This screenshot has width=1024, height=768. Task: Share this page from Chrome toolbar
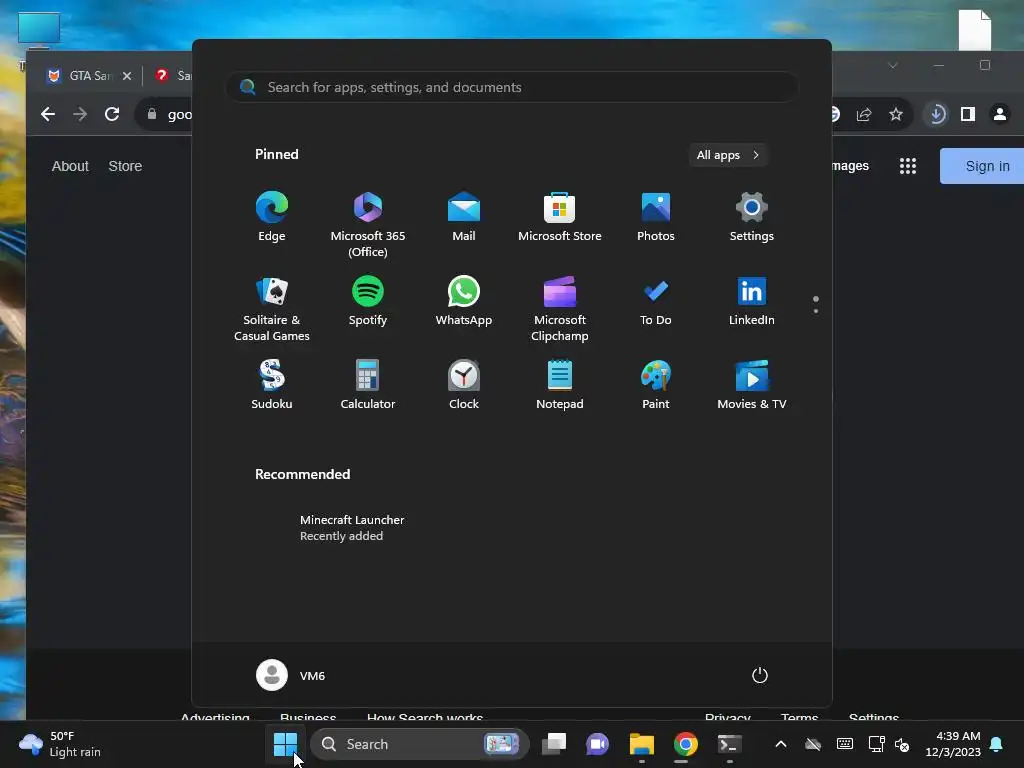[864, 114]
